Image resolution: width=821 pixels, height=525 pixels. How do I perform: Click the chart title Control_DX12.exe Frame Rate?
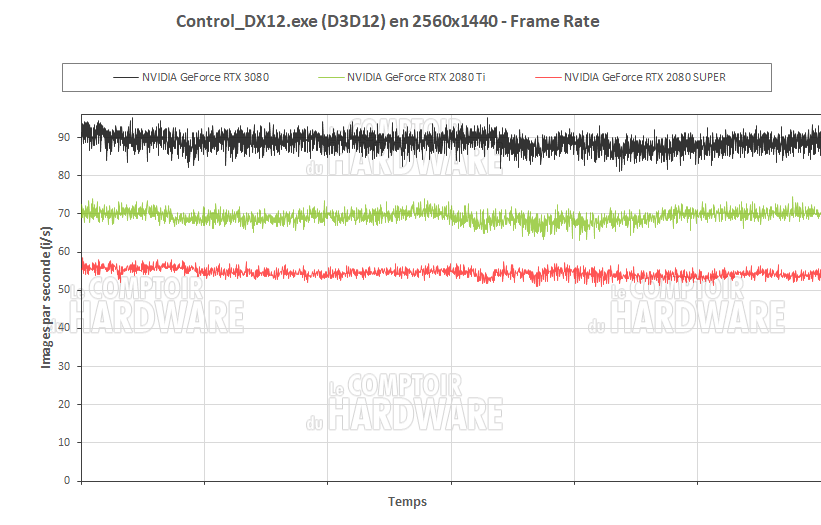387,21
